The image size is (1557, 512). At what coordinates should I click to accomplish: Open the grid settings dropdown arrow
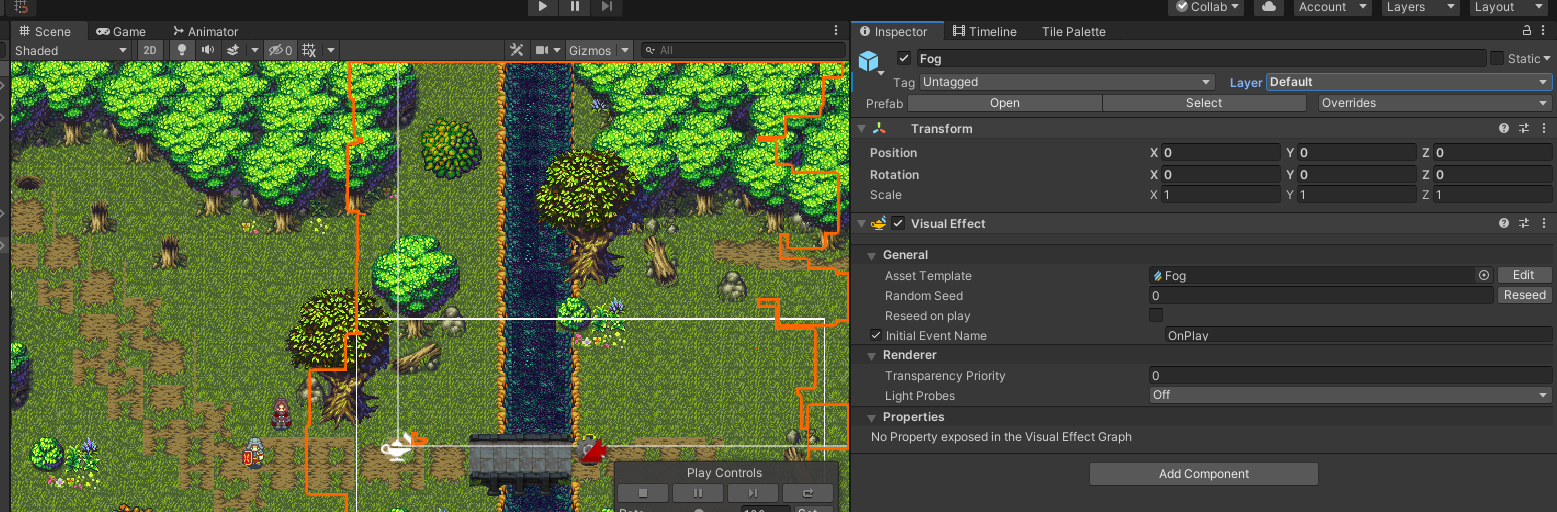pyautogui.click(x=331, y=50)
